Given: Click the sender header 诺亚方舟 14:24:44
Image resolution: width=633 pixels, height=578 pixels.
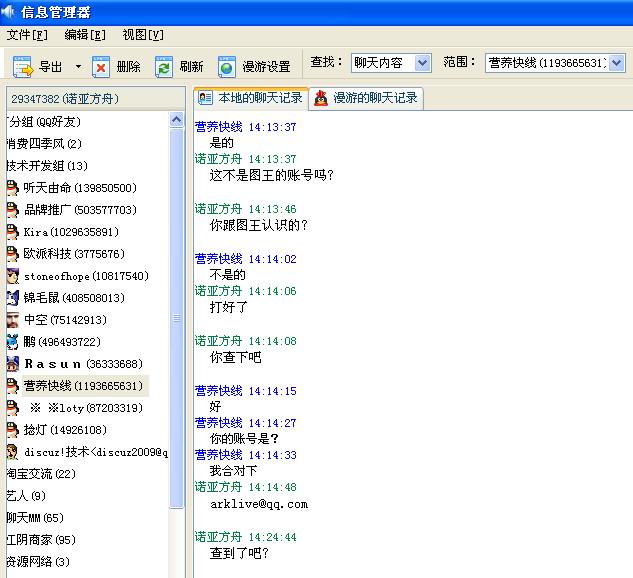Looking at the screenshot, I should tap(245, 537).
